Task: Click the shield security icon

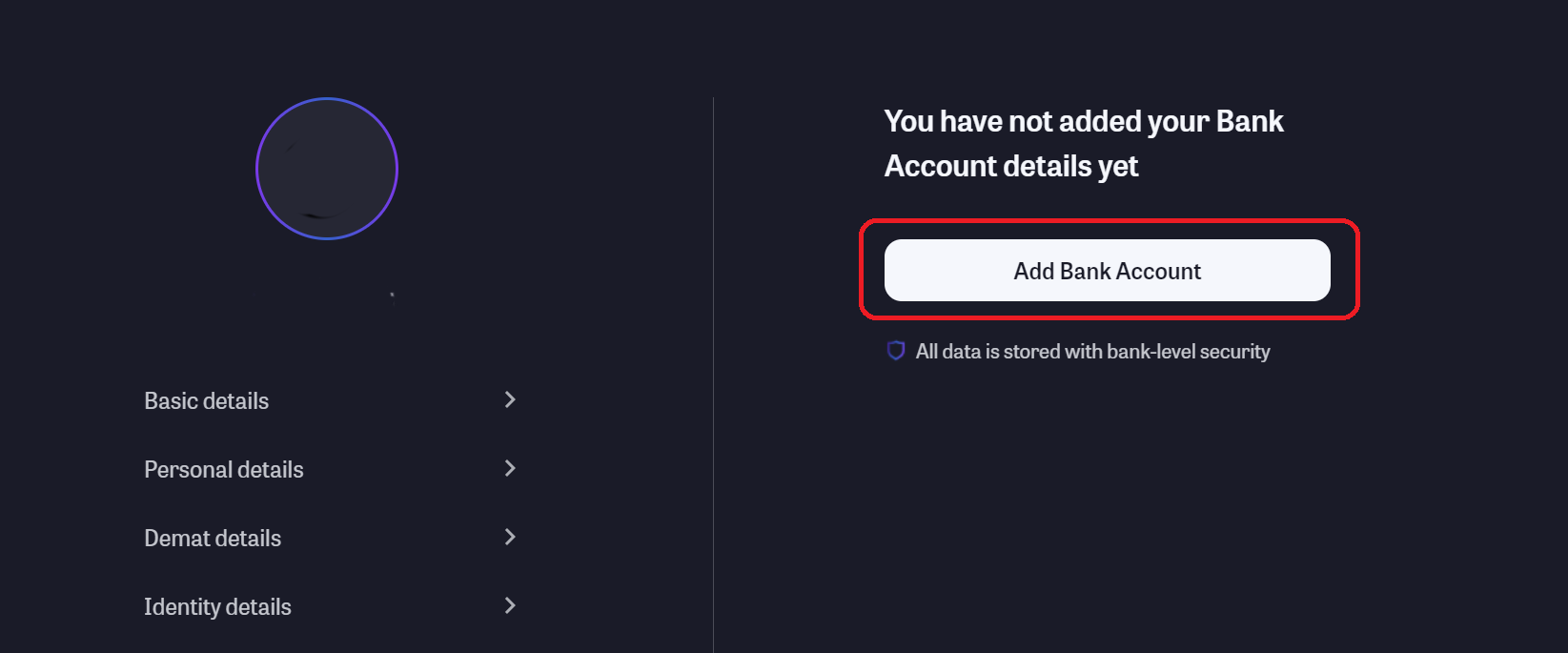Action: 895,351
